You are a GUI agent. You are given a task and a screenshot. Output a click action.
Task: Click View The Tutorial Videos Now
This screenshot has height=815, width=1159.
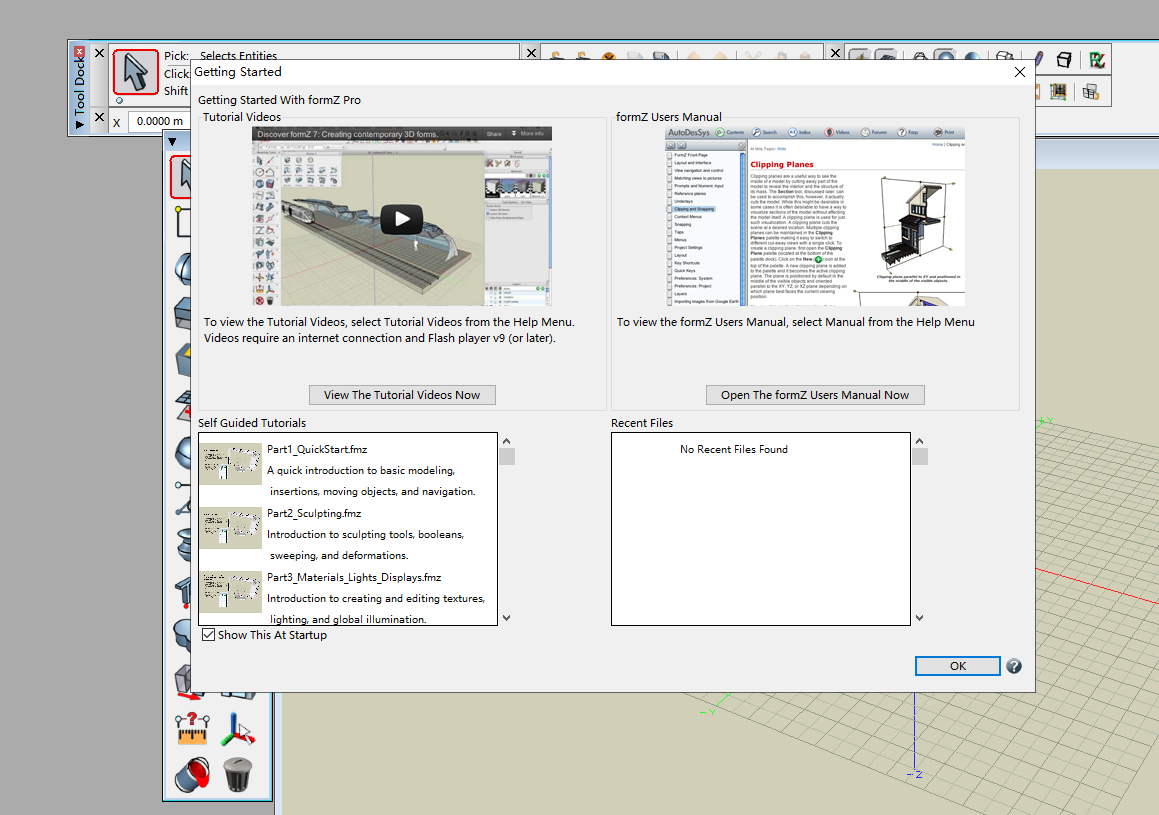point(402,395)
